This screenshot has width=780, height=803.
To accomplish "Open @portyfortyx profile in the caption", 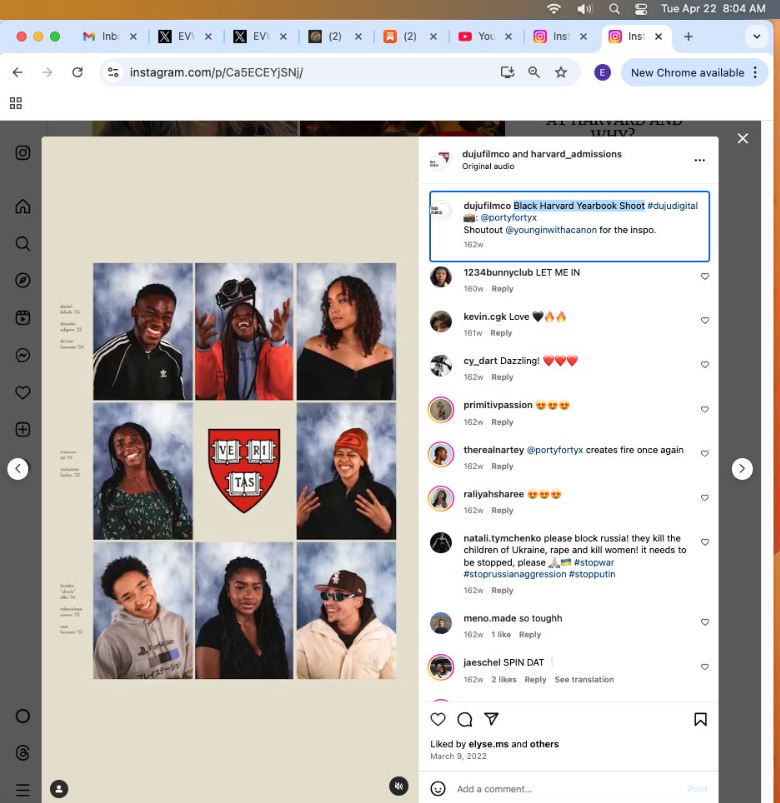I will [x=508, y=218].
